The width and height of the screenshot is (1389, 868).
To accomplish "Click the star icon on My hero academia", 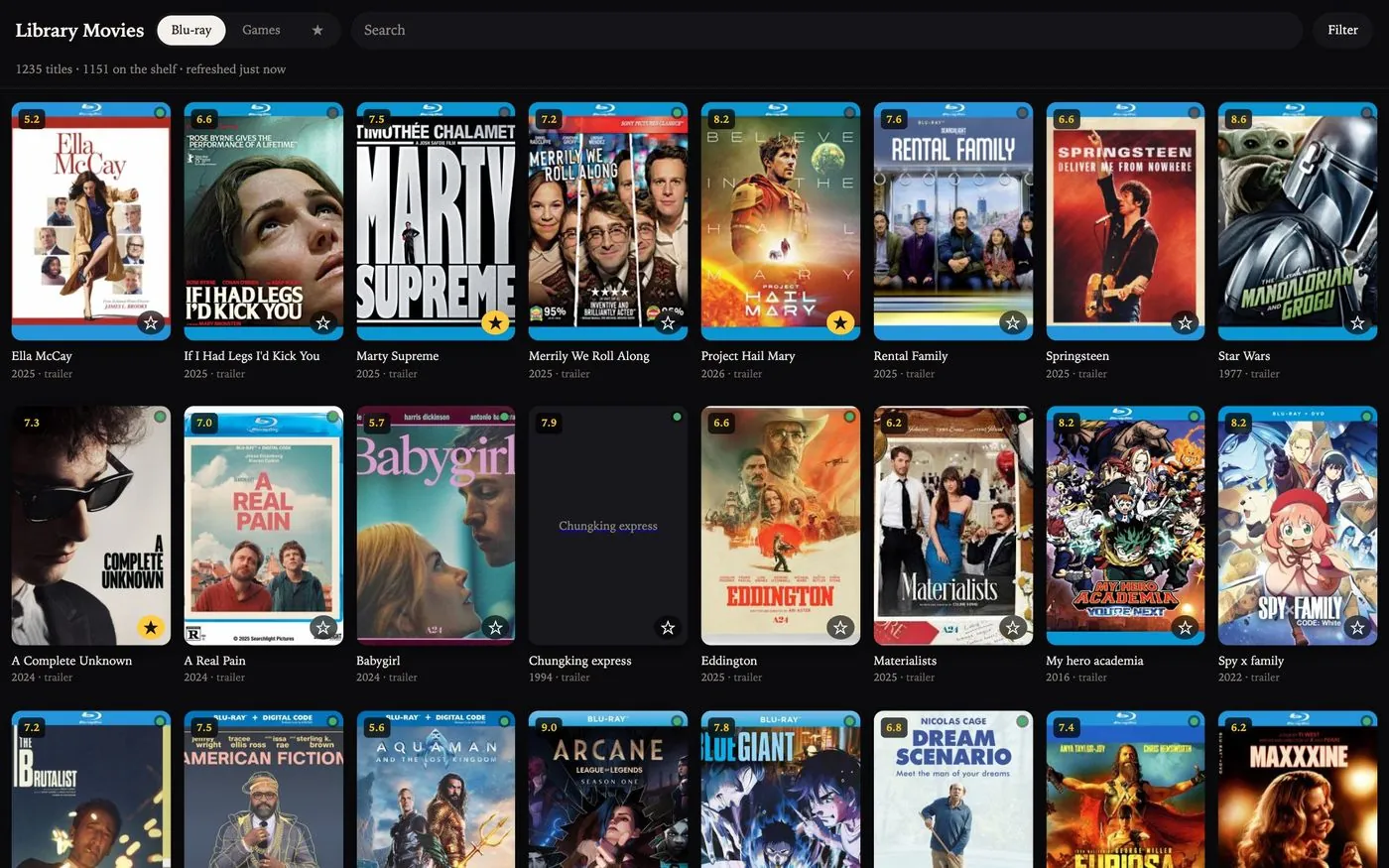I will click(x=1186, y=627).
